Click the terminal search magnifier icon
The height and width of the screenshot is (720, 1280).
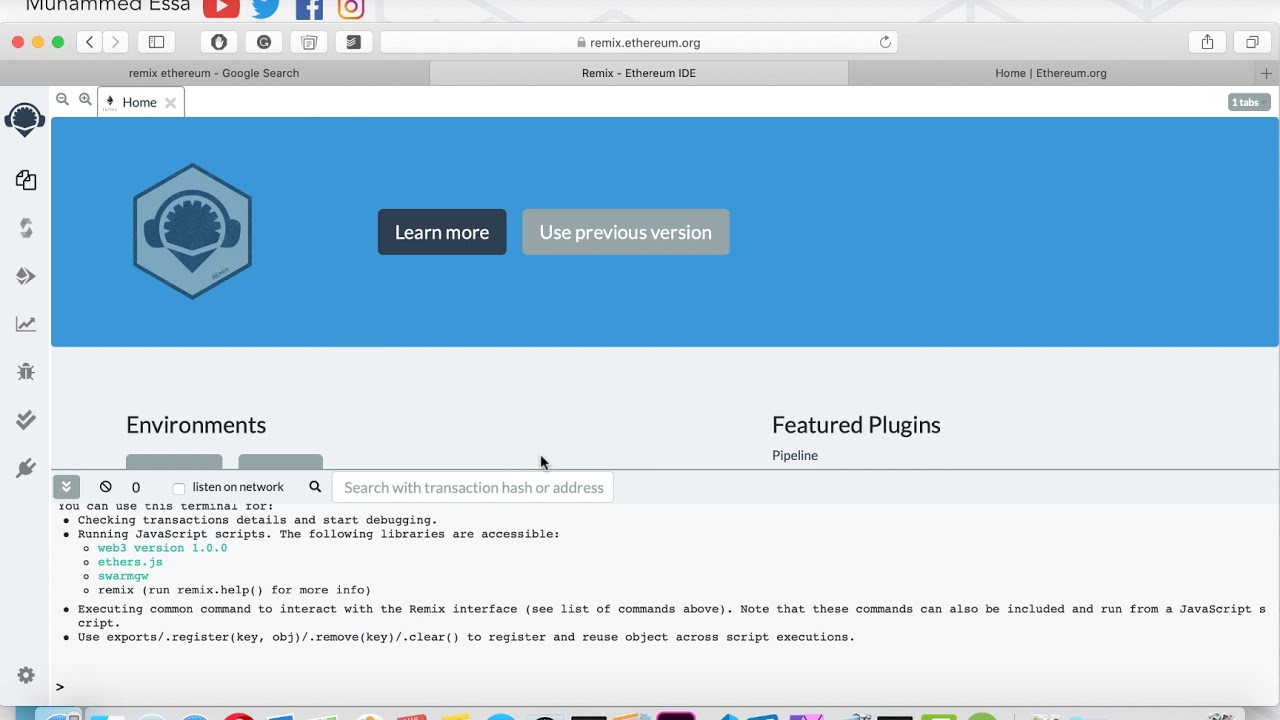[x=315, y=487]
